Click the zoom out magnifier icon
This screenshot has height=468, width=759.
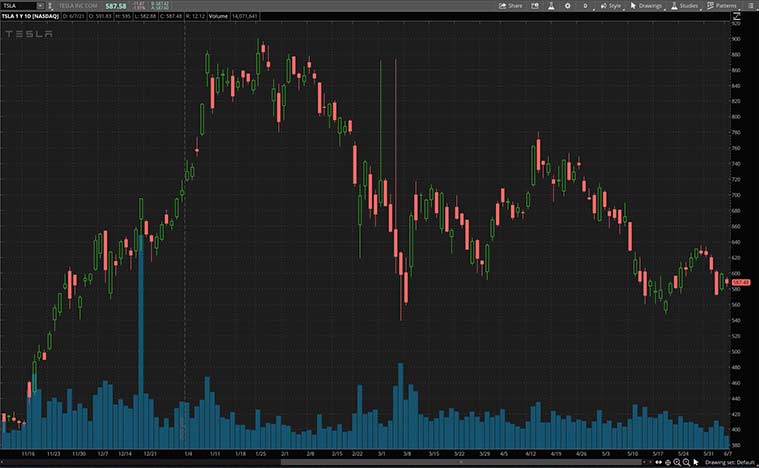pyautogui.click(x=686, y=462)
